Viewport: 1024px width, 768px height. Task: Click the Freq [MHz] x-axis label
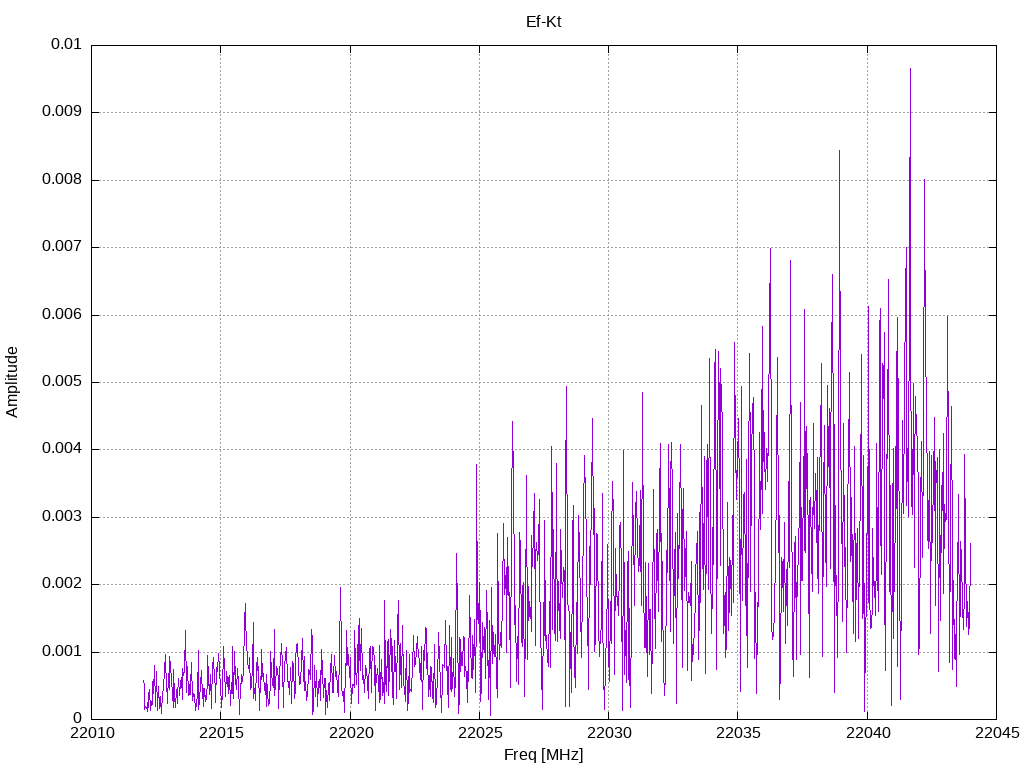click(543, 755)
